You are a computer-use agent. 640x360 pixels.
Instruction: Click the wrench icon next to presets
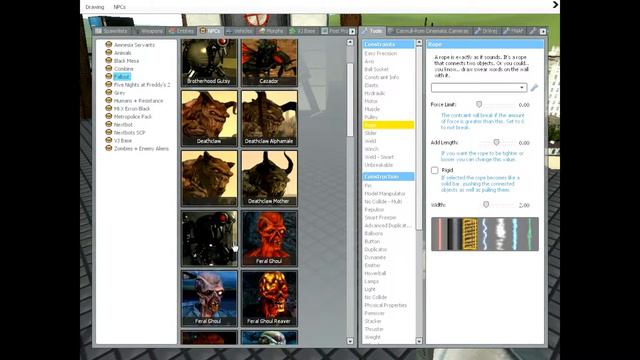(534, 87)
